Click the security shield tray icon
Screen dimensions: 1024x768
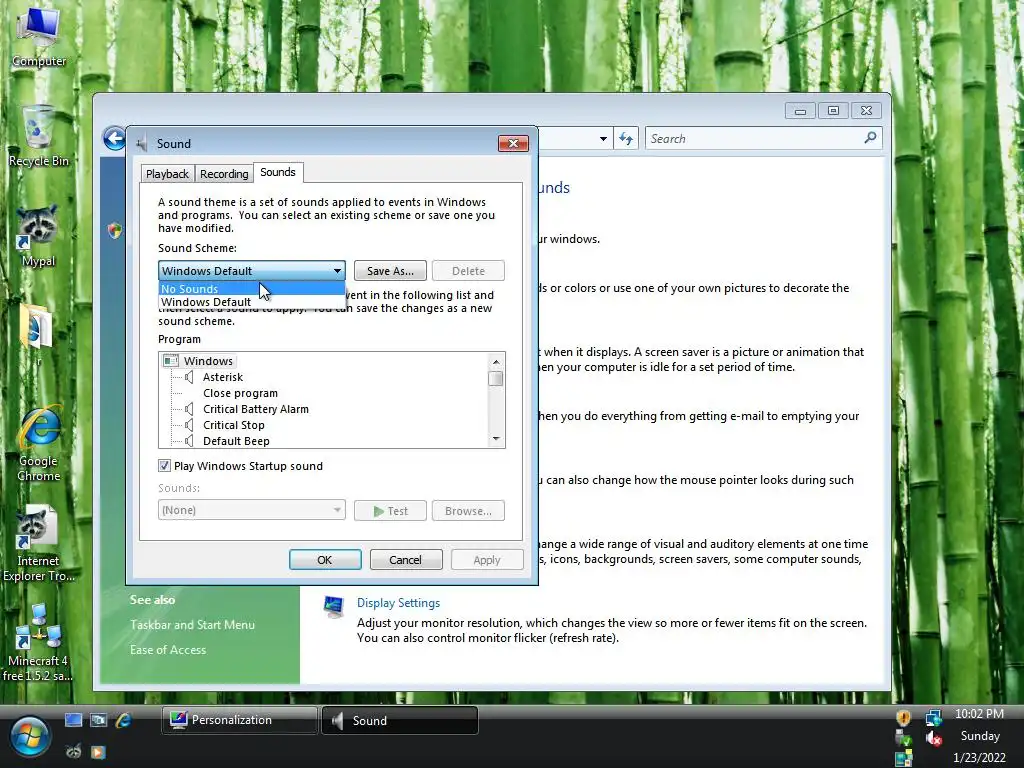tap(904, 717)
